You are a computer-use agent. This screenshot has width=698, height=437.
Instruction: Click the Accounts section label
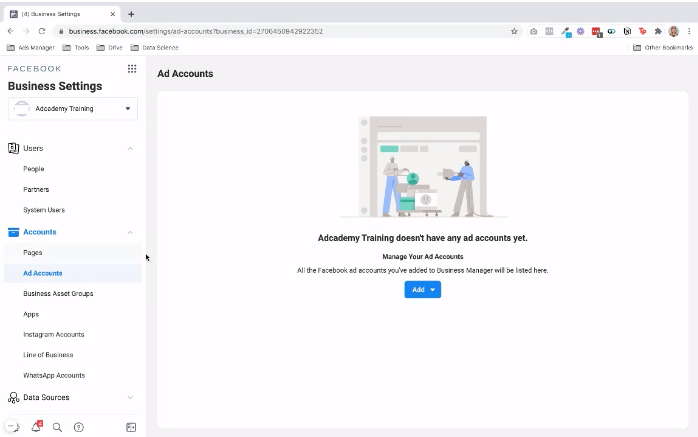(40, 232)
